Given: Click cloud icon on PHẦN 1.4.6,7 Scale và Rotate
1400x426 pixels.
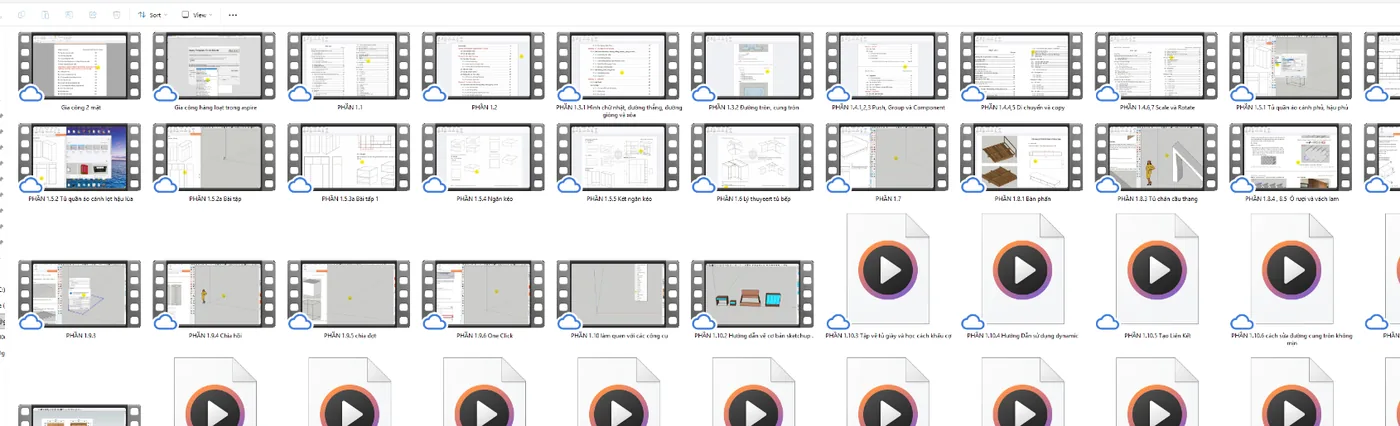Looking at the screenshot, I should [x=1108, y=93].
